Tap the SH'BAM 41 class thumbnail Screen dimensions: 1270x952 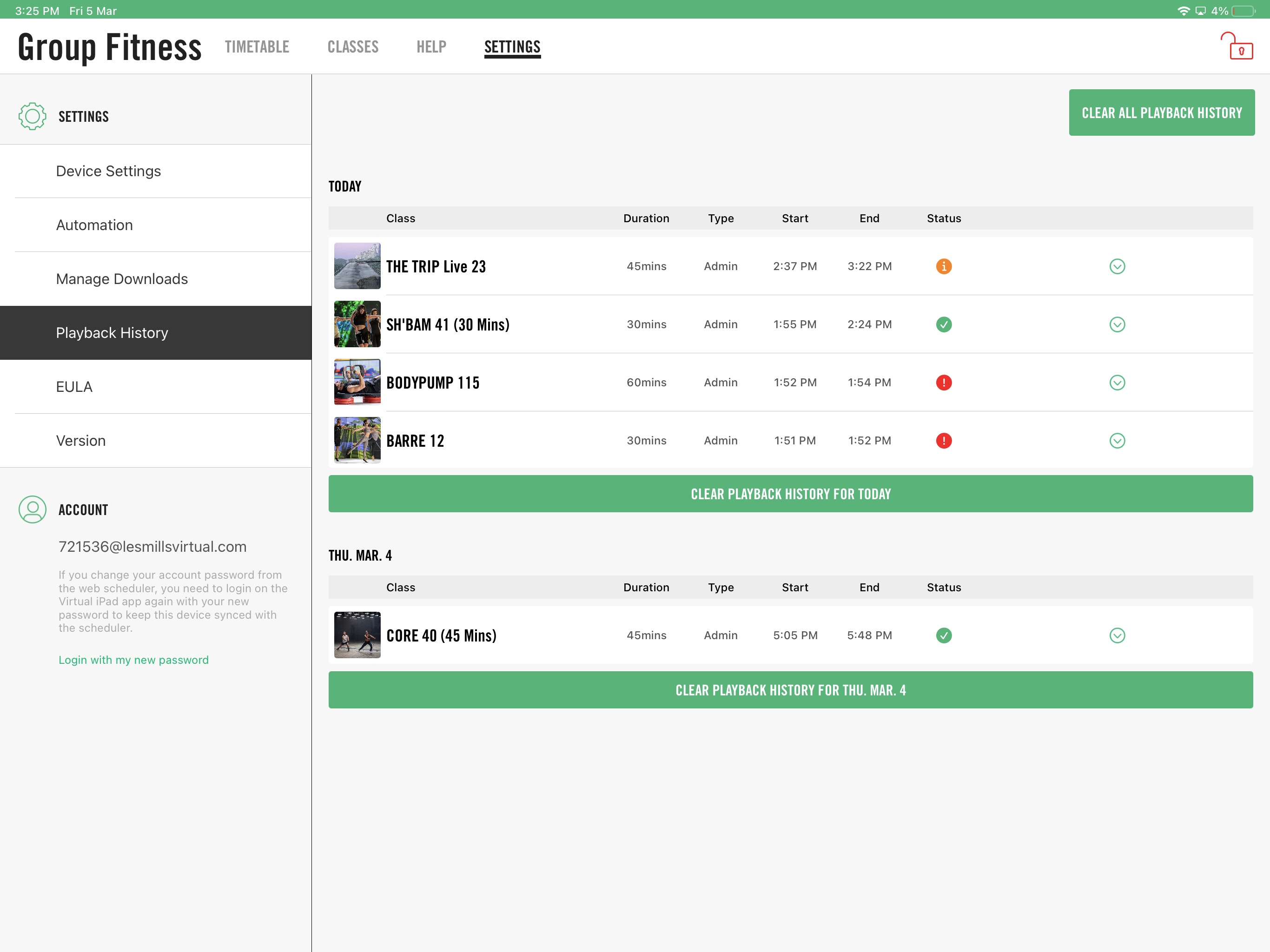click(357, 324)
